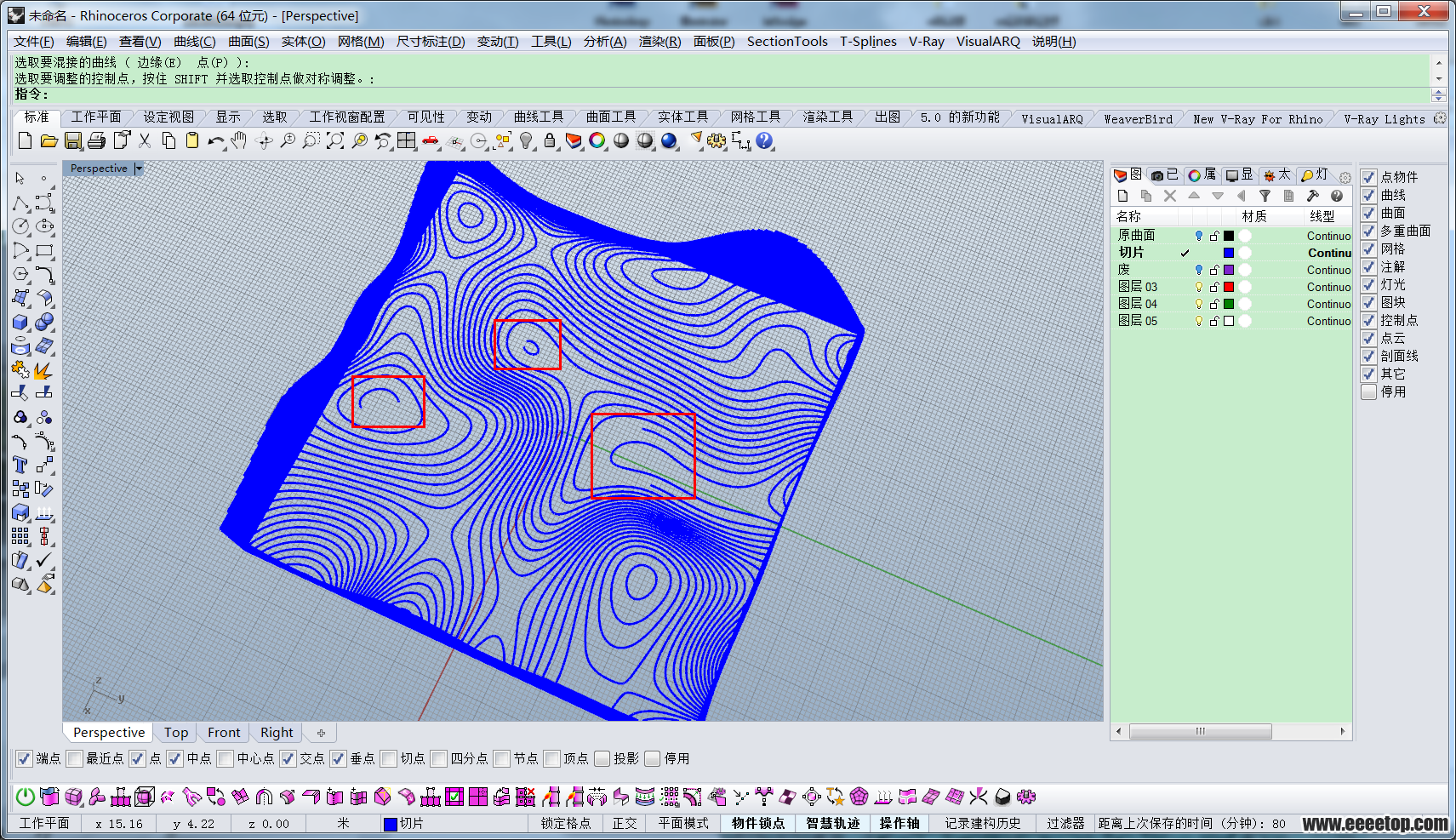Select the Array tool icon
The height and width of the screenshot is (840, 1456).
tap(20, 536)
